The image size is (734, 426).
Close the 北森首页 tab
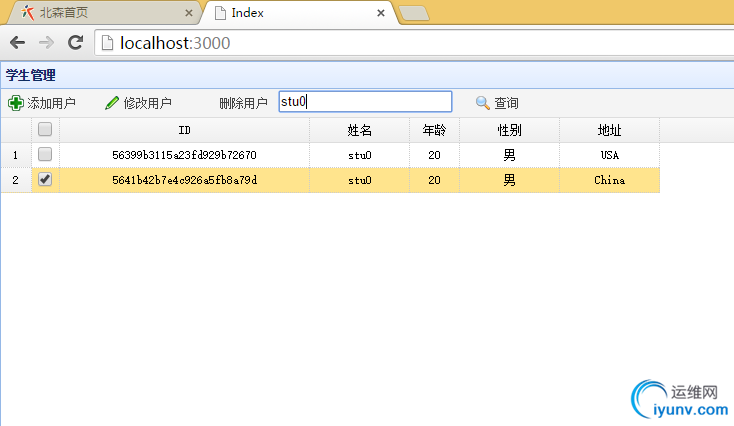click(x=189, y=13)
